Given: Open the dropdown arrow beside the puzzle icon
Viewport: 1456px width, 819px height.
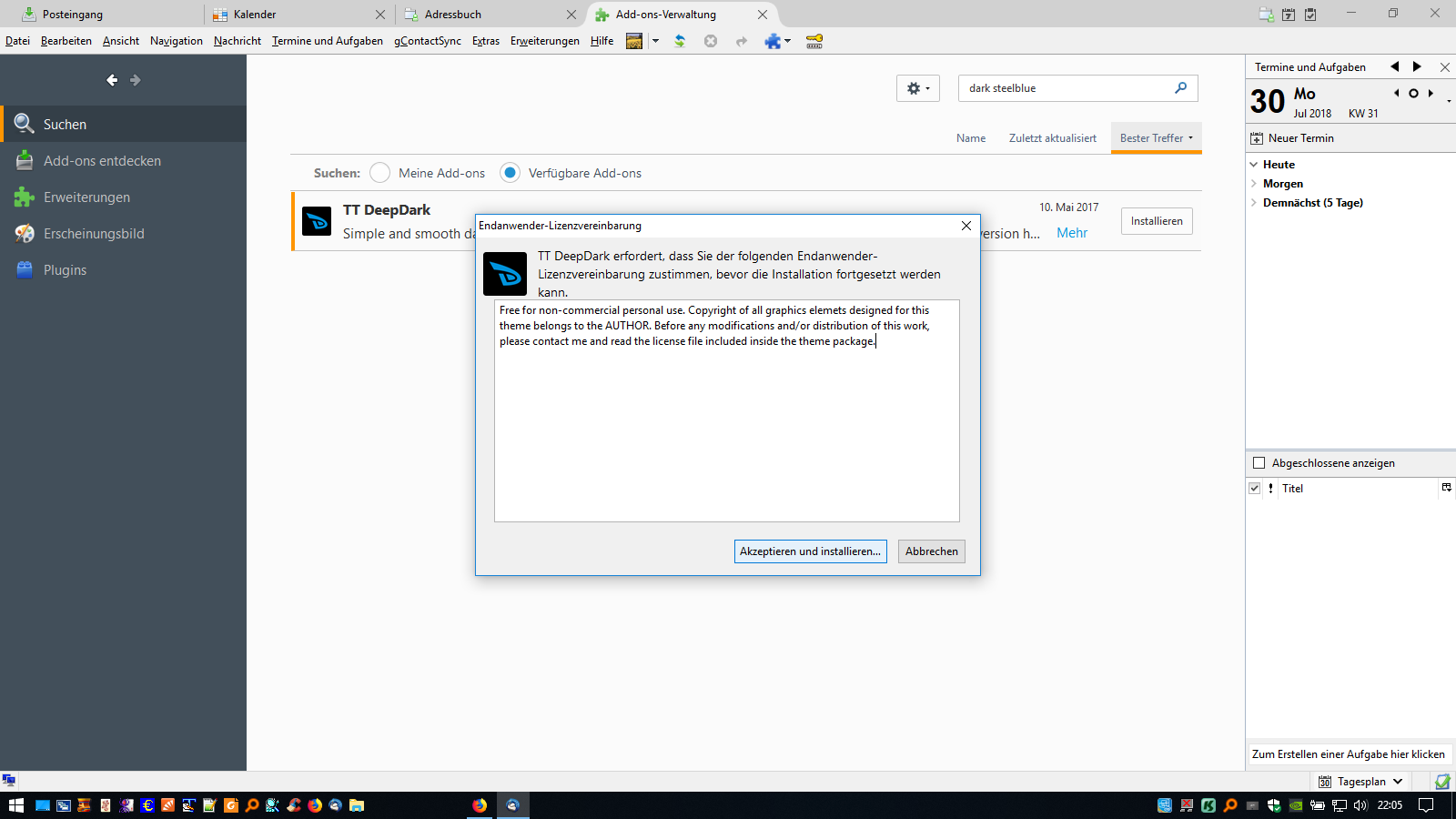Looking at the screenshot, I should (787, 41).
